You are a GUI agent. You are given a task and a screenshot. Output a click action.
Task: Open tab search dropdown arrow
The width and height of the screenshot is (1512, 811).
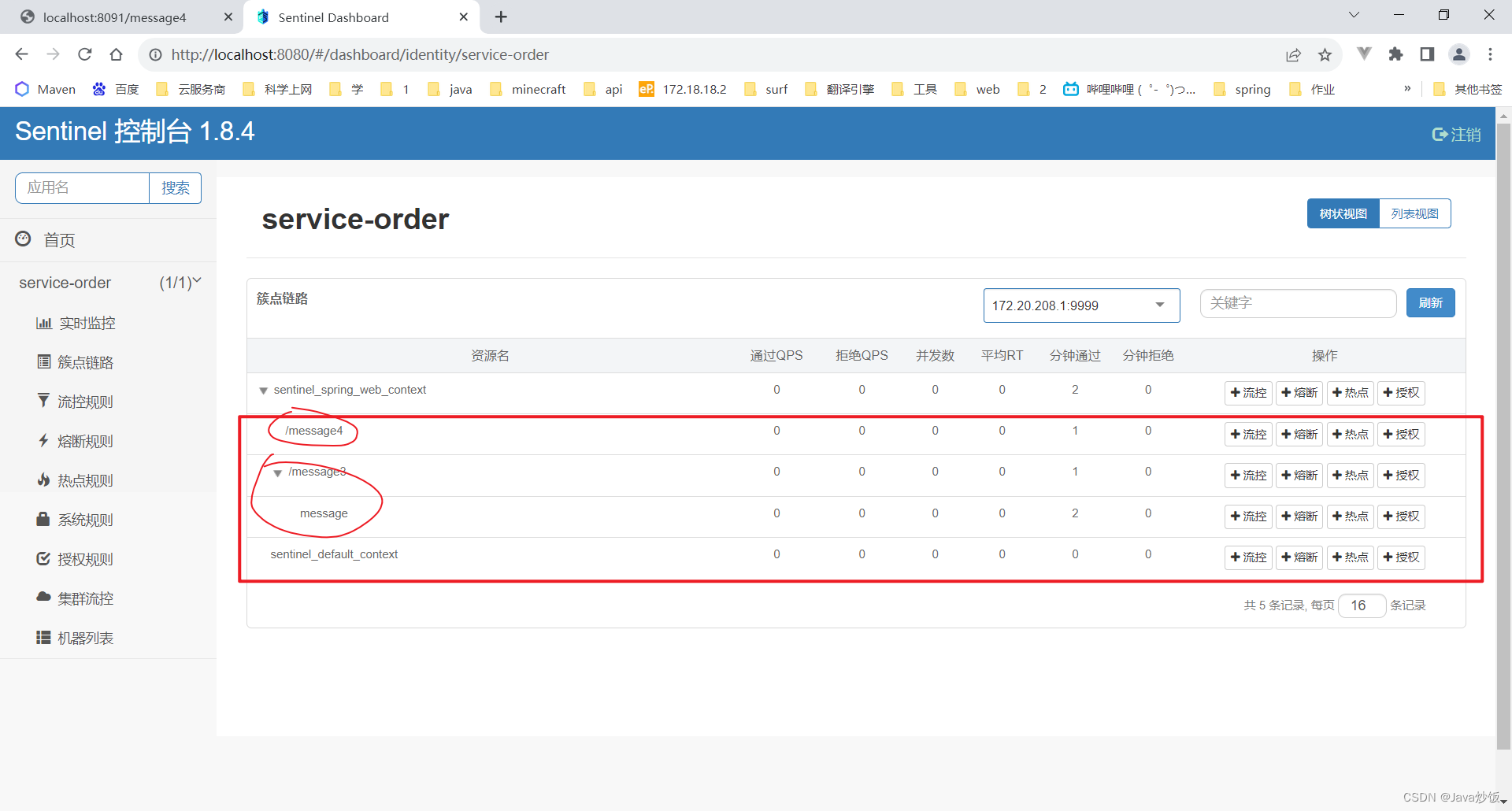1354,15
